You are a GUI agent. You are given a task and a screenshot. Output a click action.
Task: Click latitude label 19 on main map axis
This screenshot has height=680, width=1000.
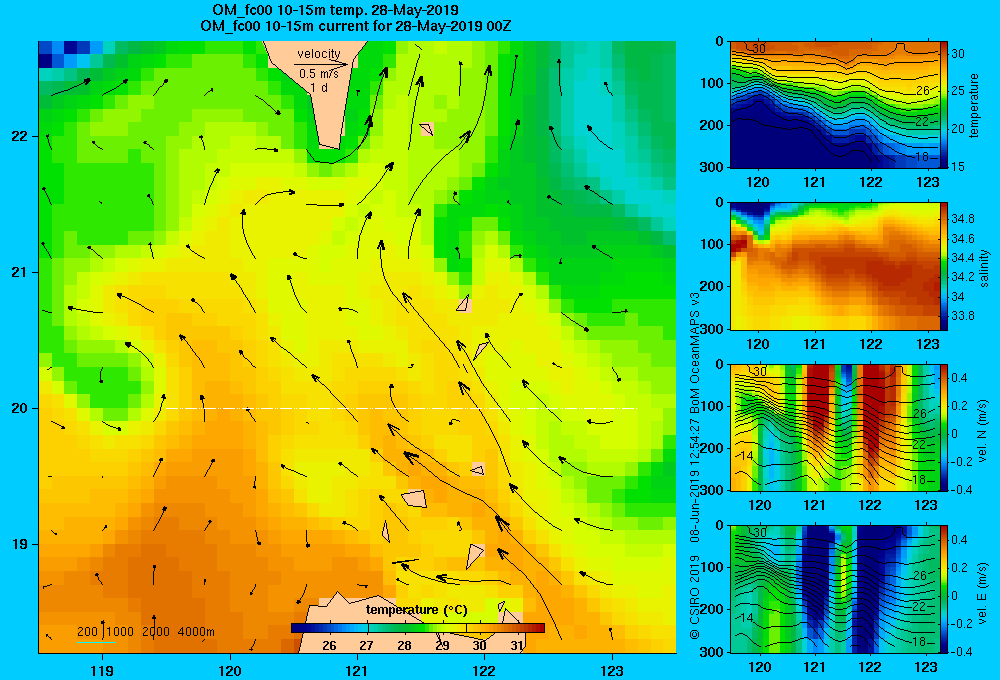click(x=19, y=544)
